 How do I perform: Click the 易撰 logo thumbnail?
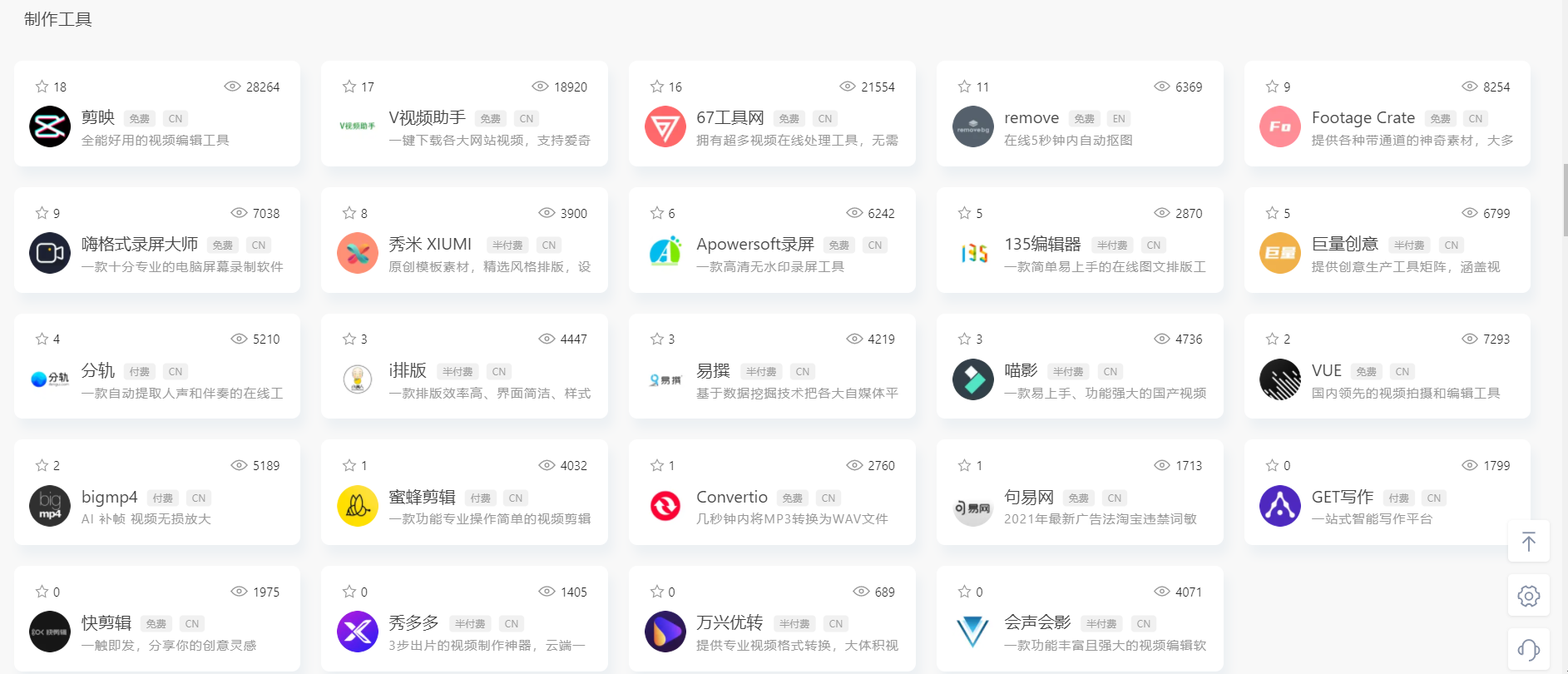[x=665, y=379]
